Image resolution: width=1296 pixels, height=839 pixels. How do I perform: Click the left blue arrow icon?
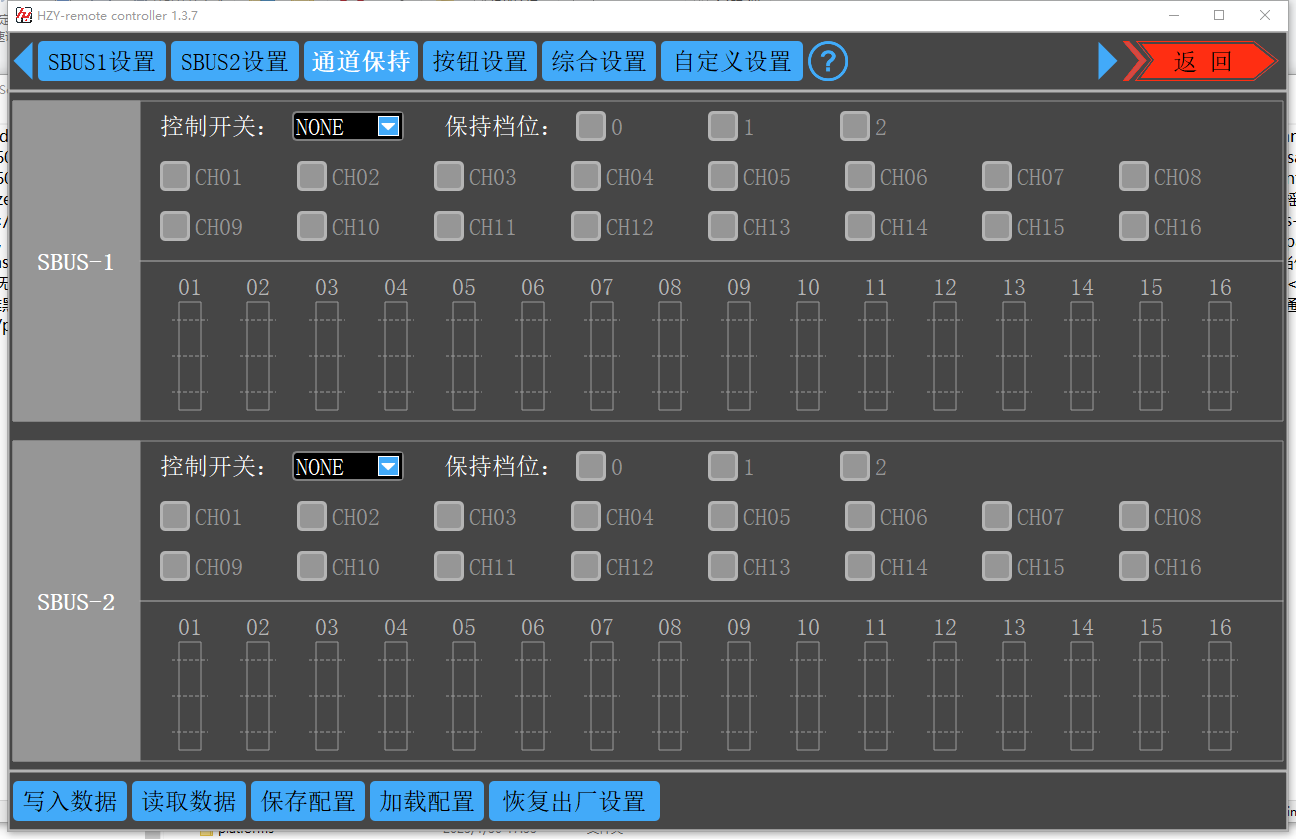point(23,61)
